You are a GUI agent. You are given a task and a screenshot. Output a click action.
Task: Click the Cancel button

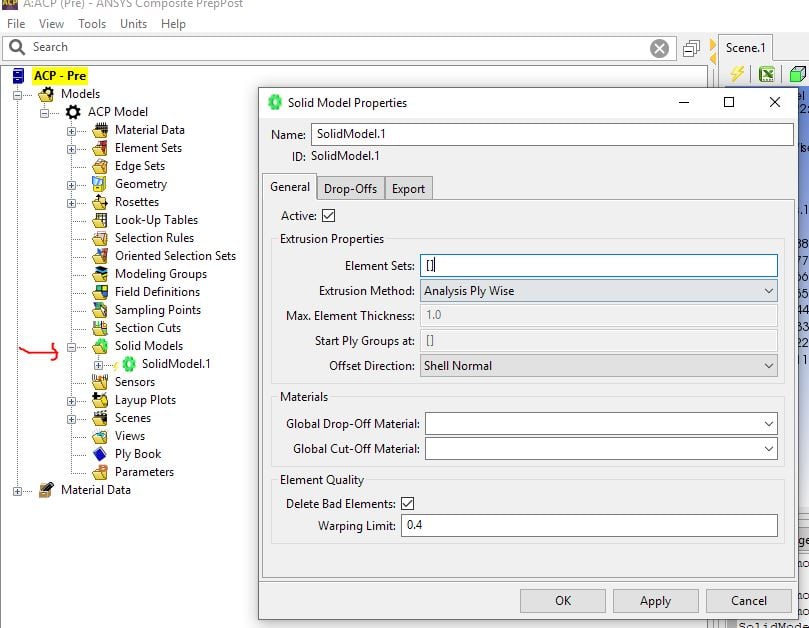pos(749,601)
